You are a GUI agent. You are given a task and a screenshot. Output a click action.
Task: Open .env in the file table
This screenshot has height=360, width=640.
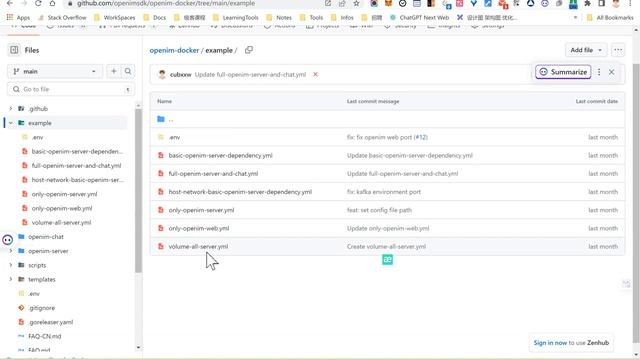coord(174,137)
